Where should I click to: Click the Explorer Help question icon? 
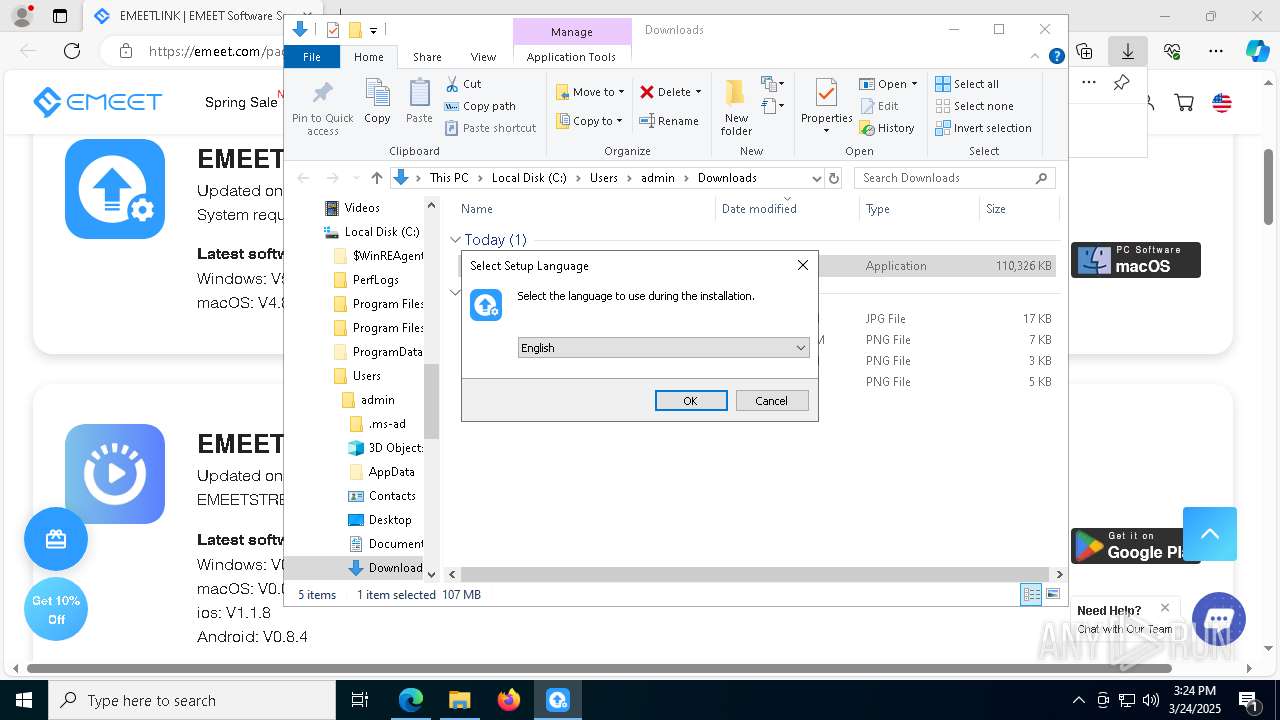(x=1056, y=57)
